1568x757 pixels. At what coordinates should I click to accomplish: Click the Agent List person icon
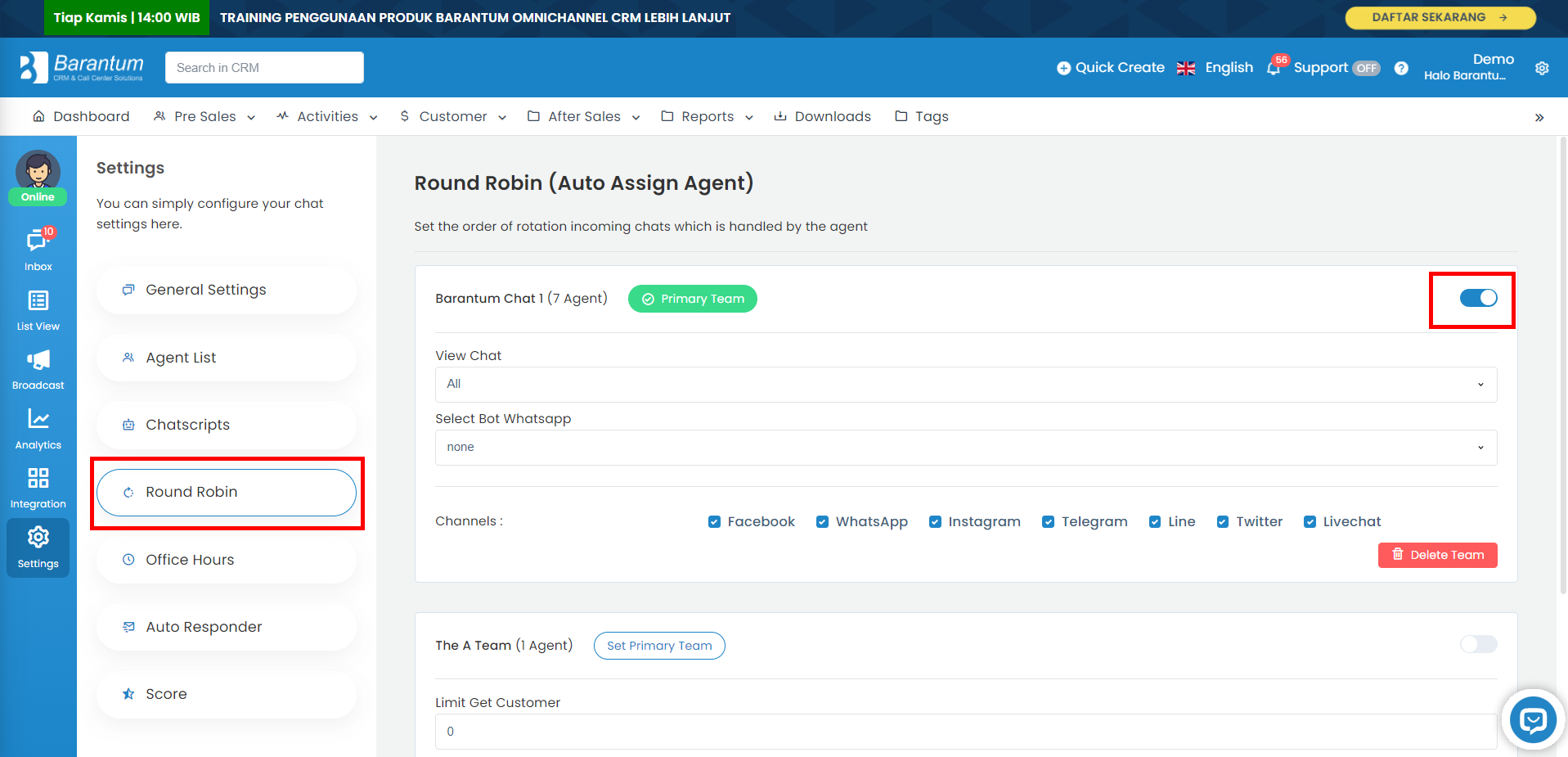(128, 358)
